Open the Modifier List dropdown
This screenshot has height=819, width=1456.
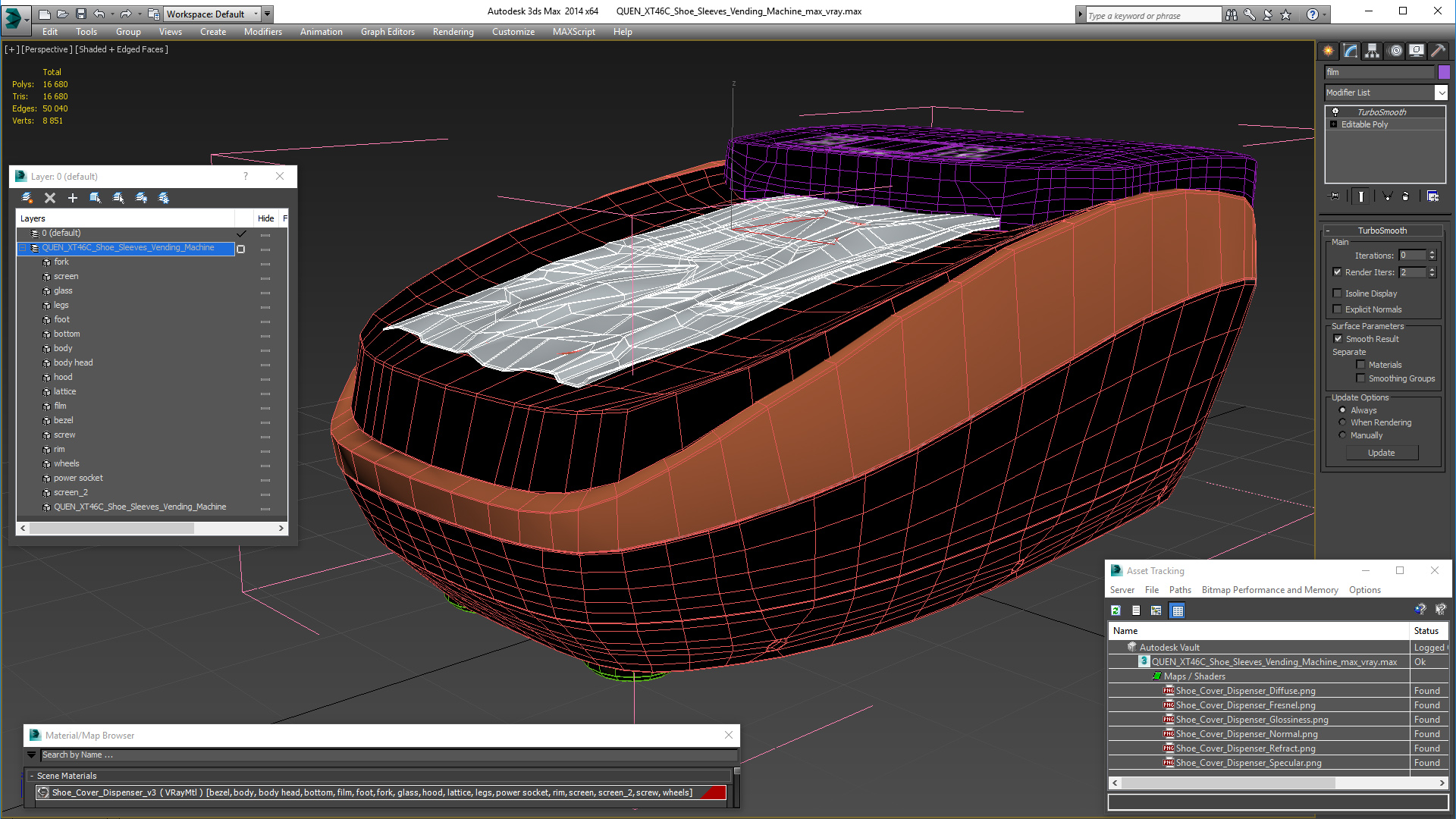pyautogui.click(x=1385, y=93)
